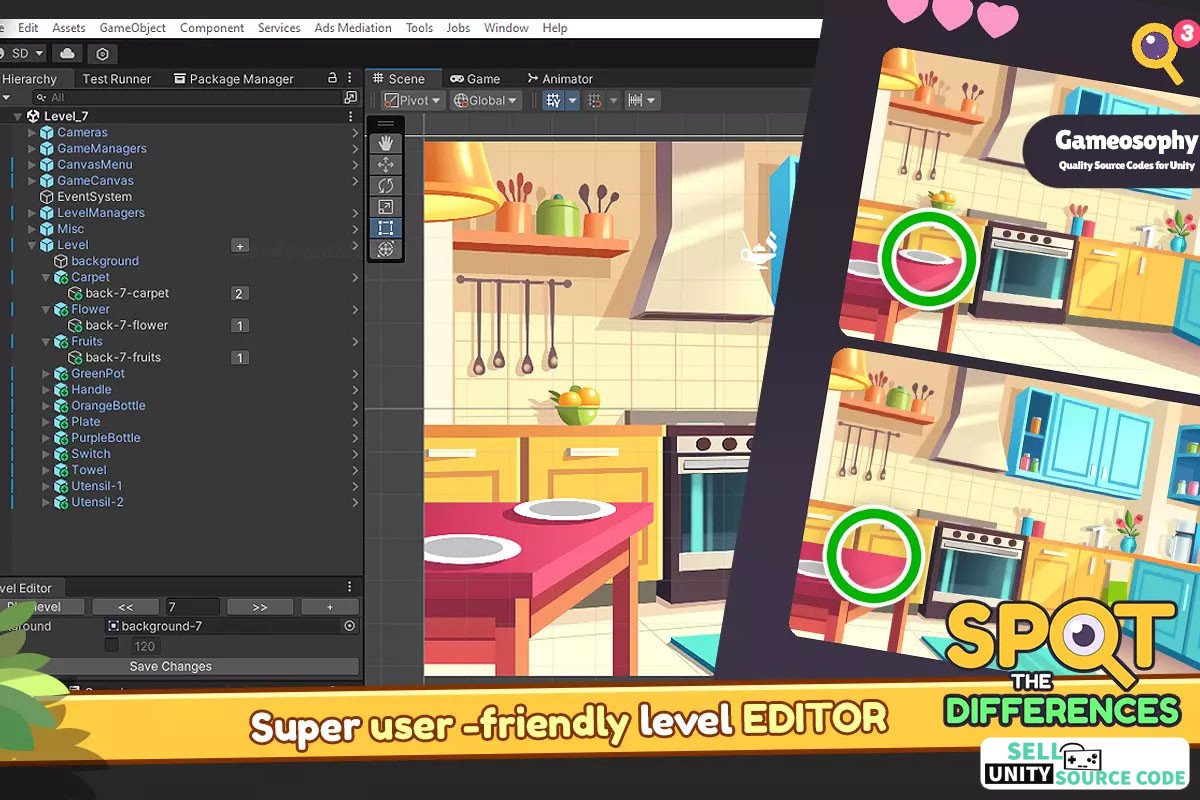Open the grid visibility options arrow

573,100
